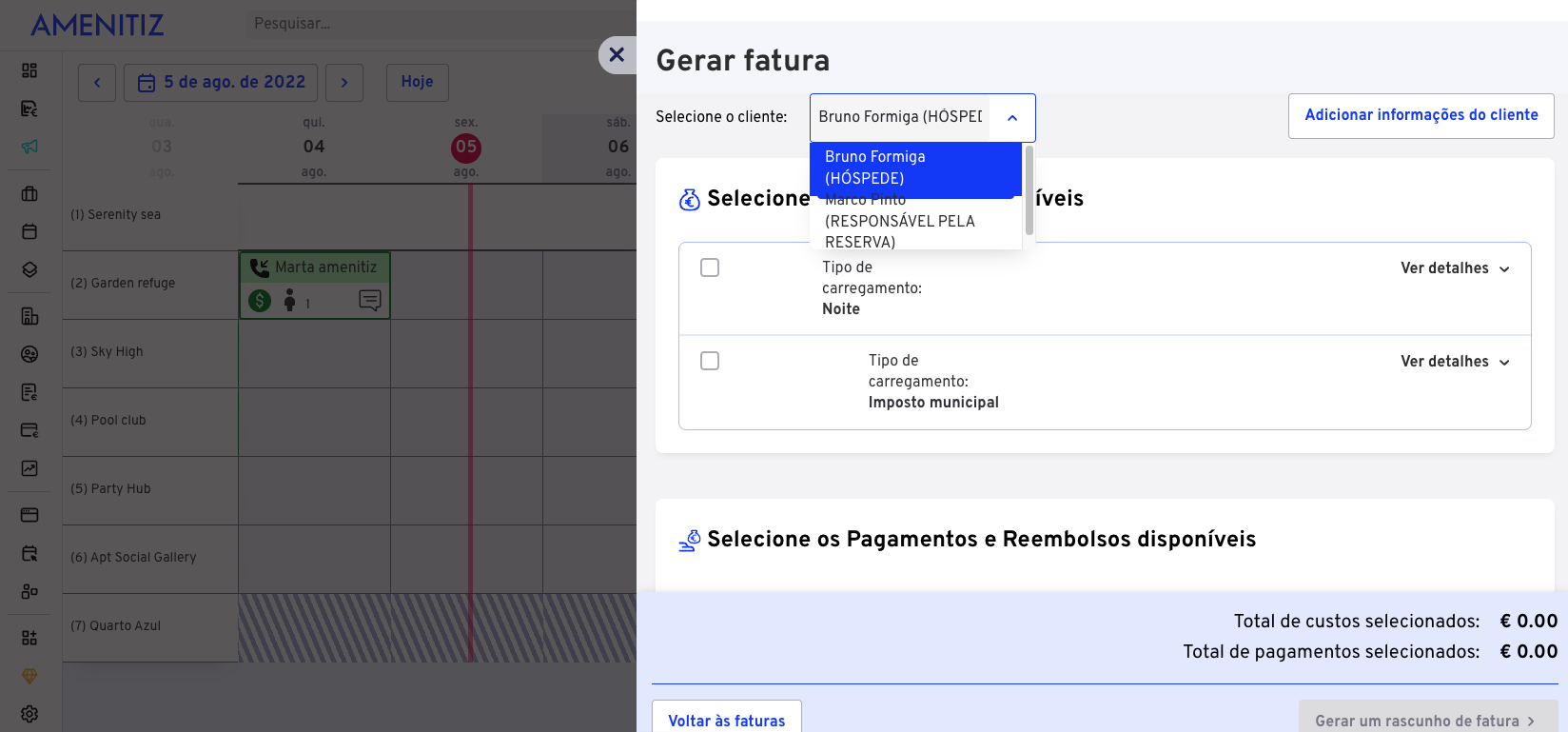Go to previous date with left chevron
1568x732 pixels.
click(97, 83)
